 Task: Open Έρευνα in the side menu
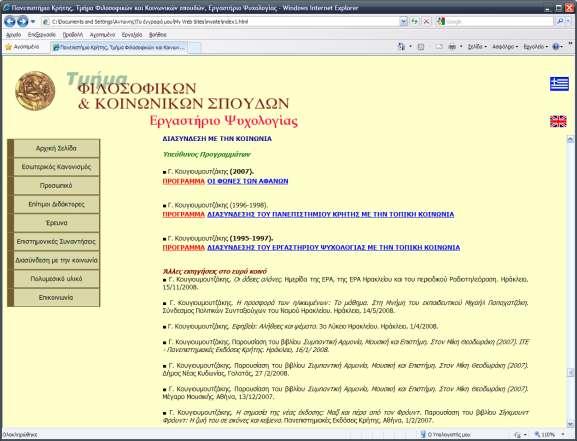tap(56, 223)
